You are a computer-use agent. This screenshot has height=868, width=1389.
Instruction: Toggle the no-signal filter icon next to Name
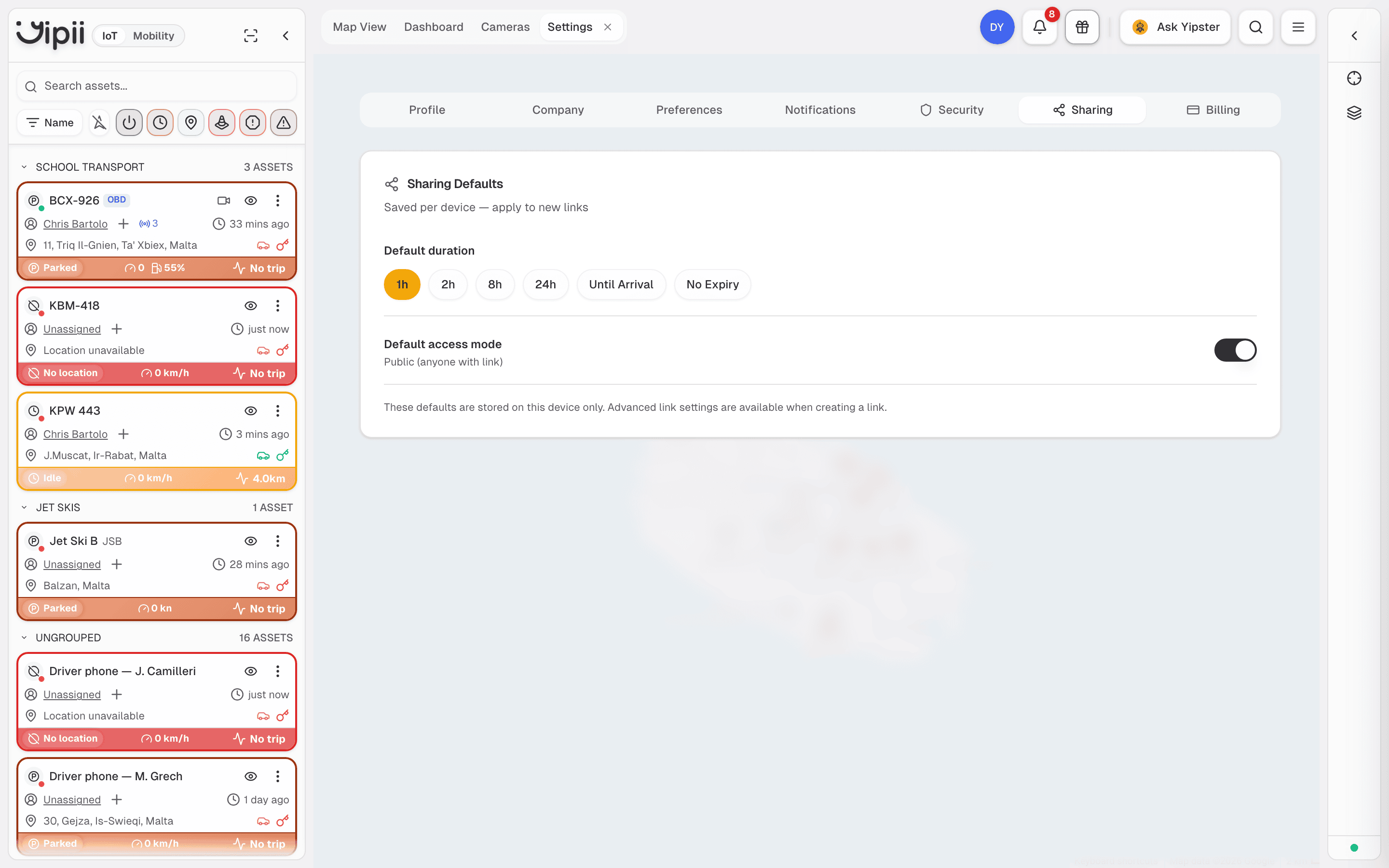point(99,122)
